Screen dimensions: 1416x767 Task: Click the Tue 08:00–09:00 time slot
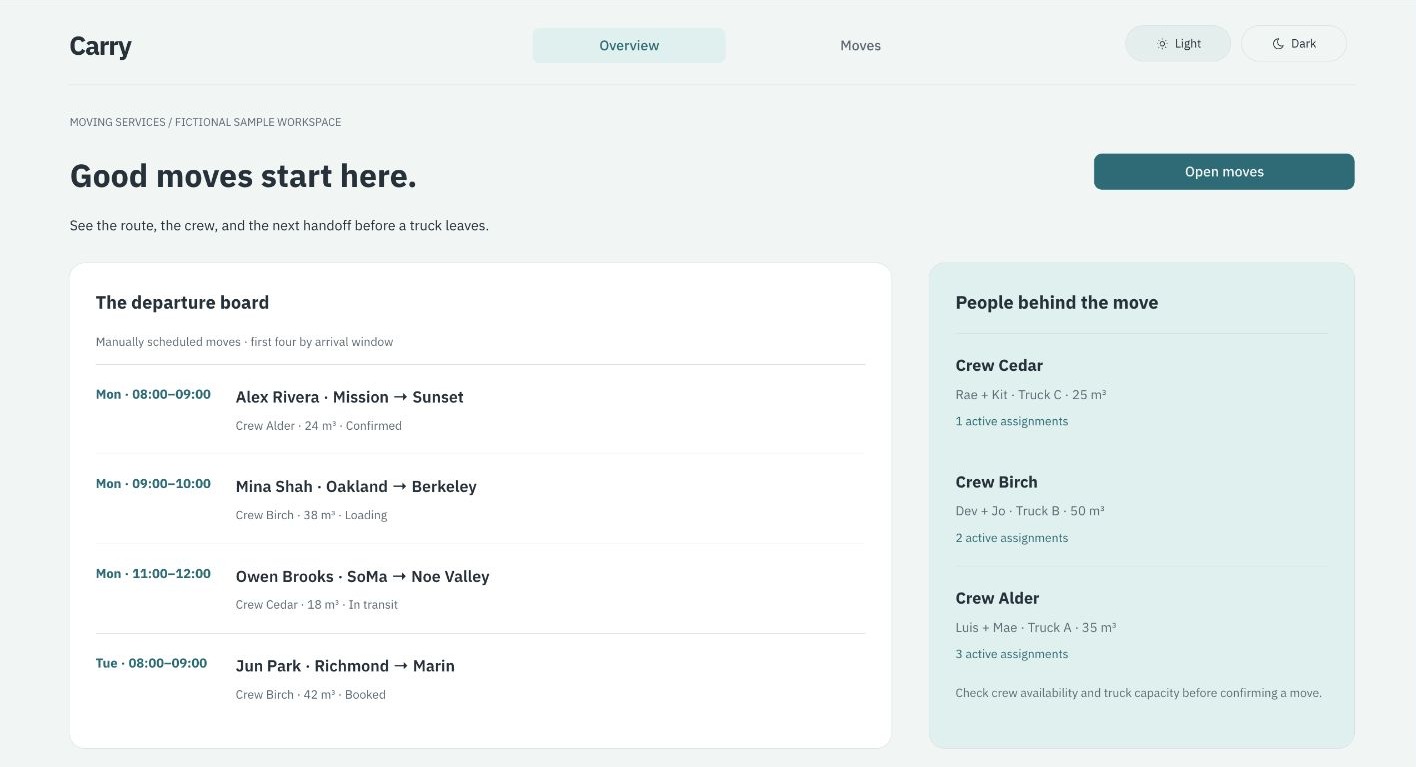(151, 663)
